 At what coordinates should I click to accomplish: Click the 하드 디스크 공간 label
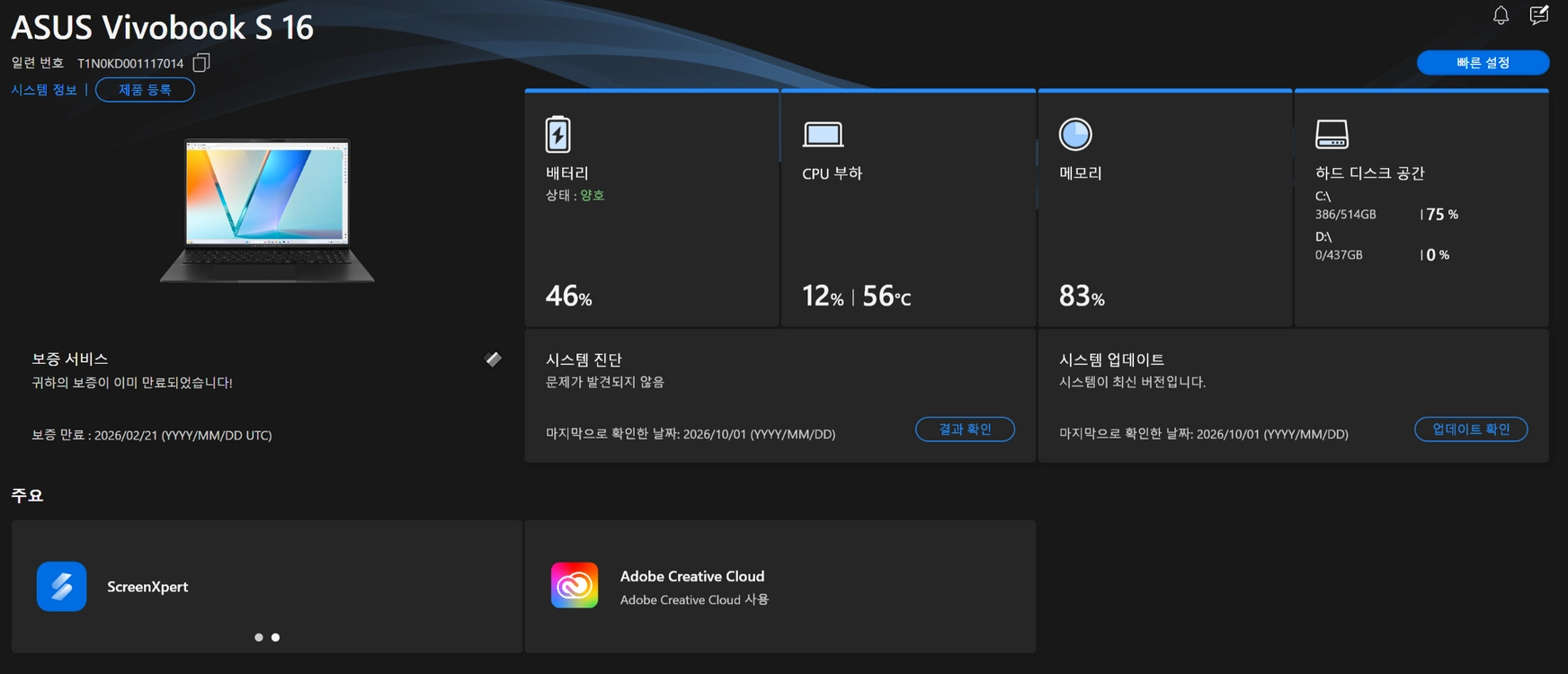click(1369, 173)
